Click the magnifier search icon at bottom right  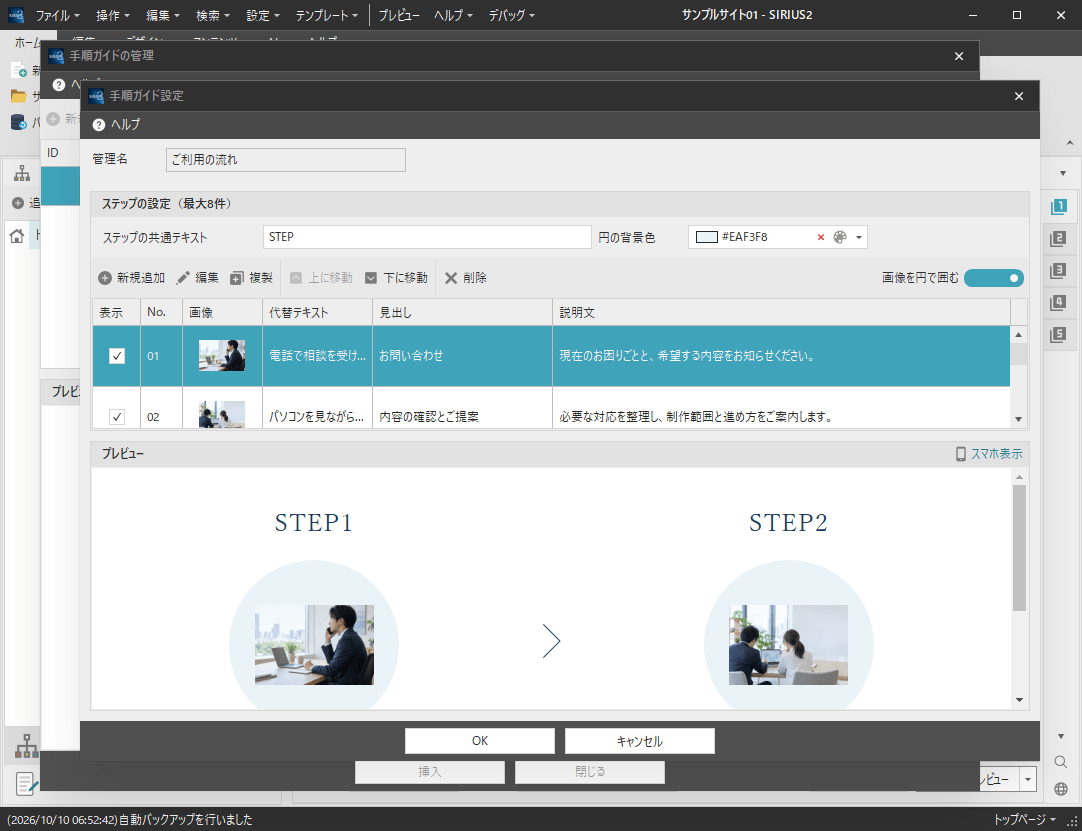[1061, 761]
